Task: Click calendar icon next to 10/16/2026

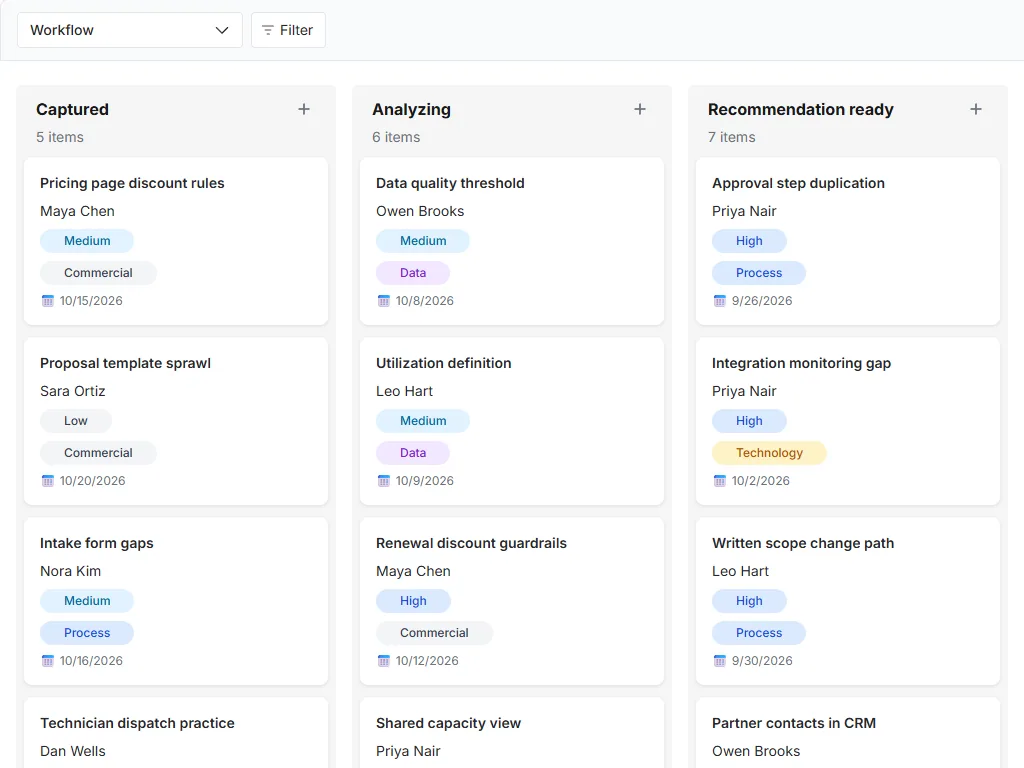Action: [48, 661]
